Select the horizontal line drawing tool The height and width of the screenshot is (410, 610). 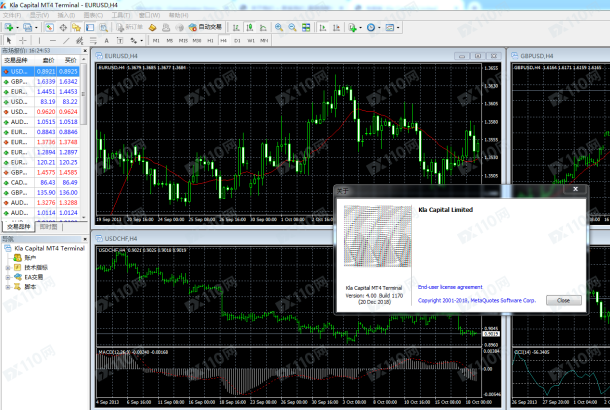click(53, 40)
